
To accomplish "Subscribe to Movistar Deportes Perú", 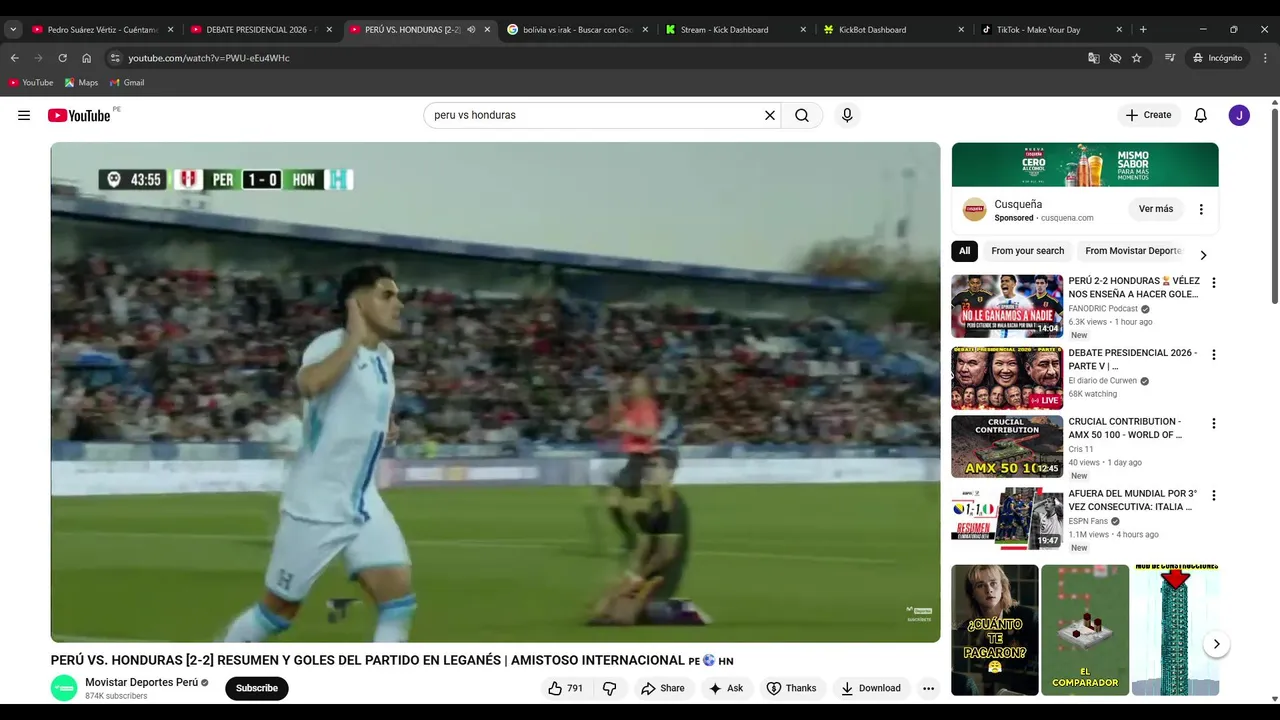I will (x=257, y=688).
